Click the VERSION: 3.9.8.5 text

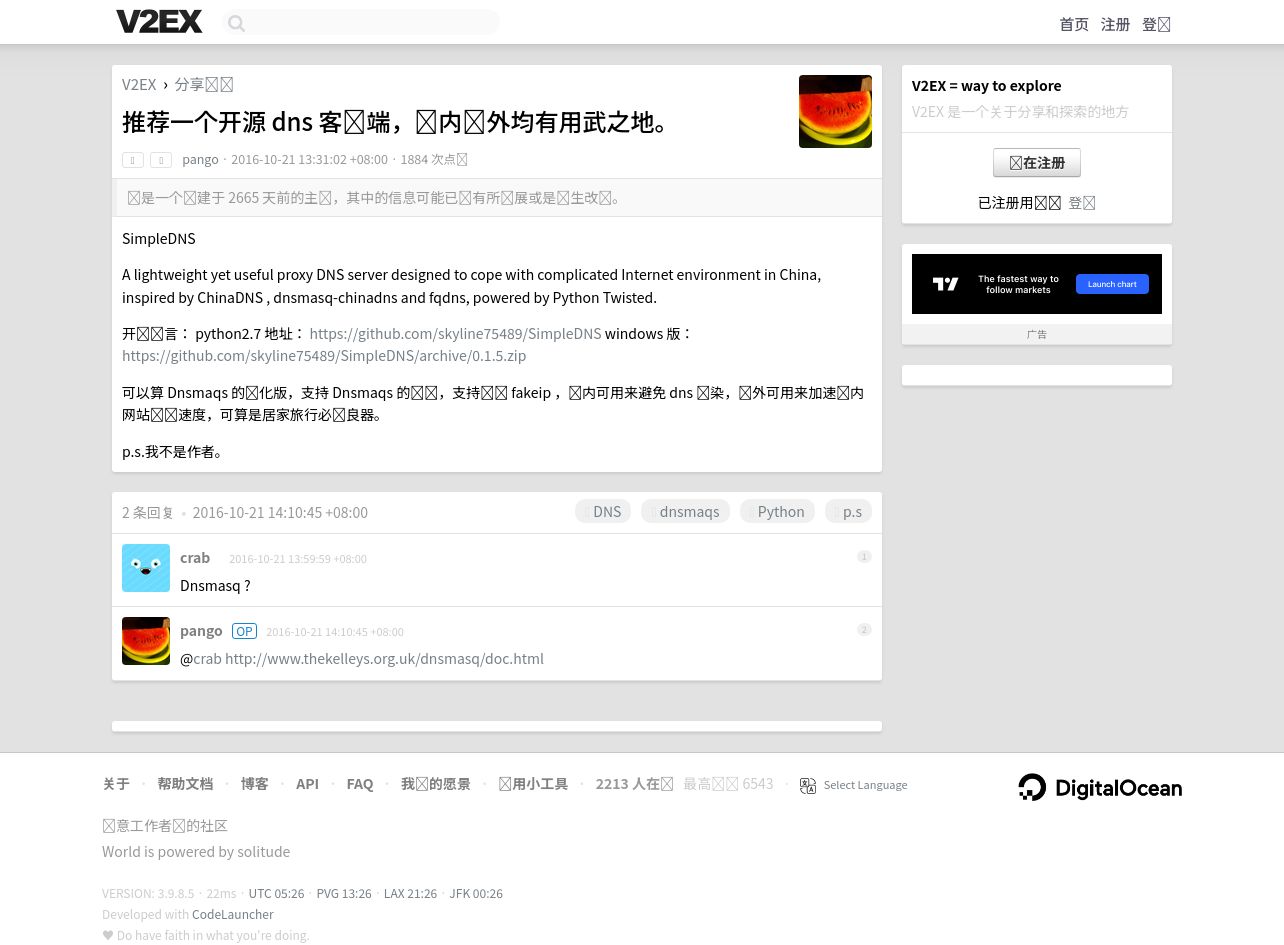(x=148, y=893)
